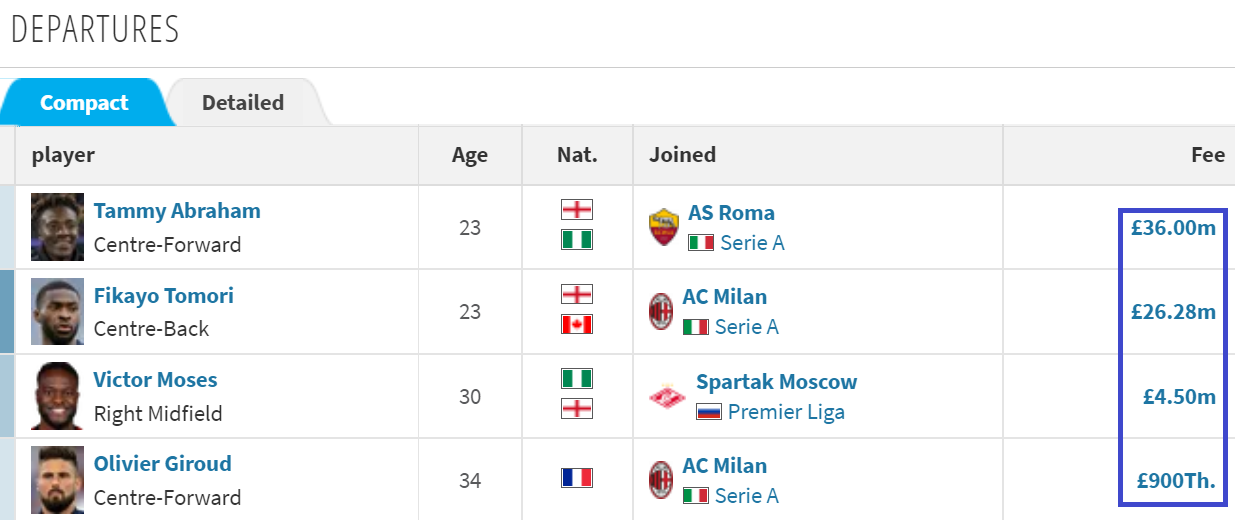Click AC Milan crest in Tomori row
The height and width of the screenshot is (520, 1235).
tap(661, 312)
